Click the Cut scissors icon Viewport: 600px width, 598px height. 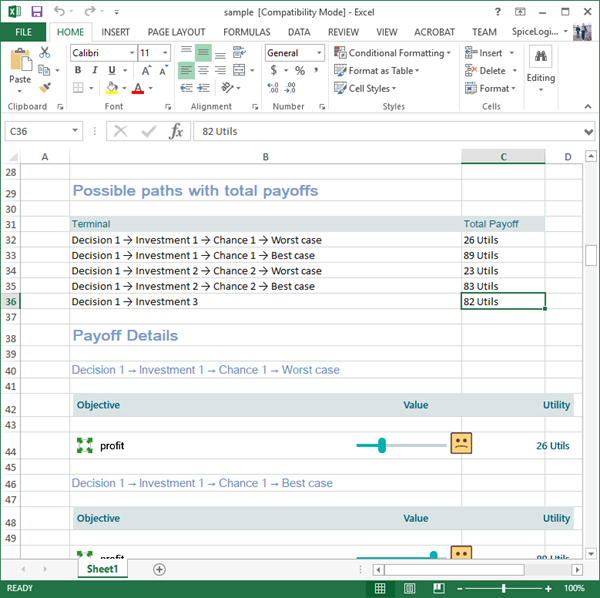[x=45, y=53]
